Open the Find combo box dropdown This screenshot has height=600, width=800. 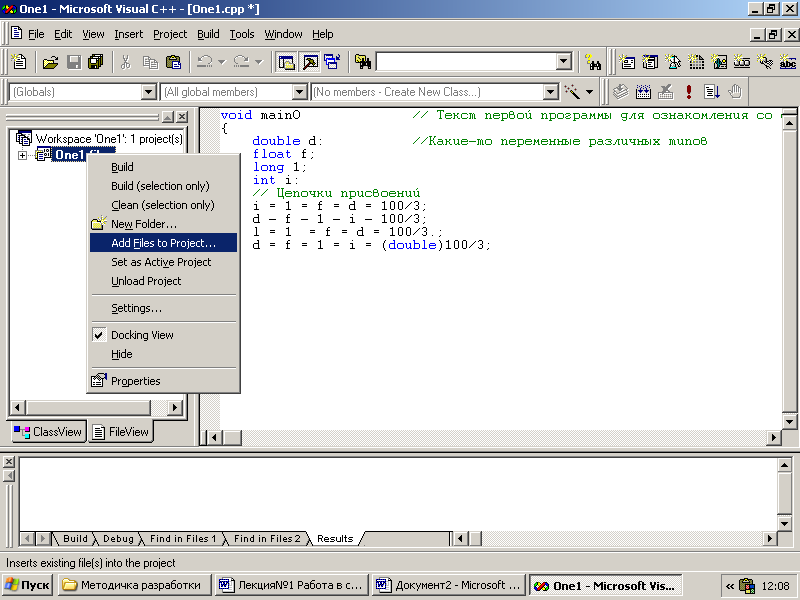[563, 62]
